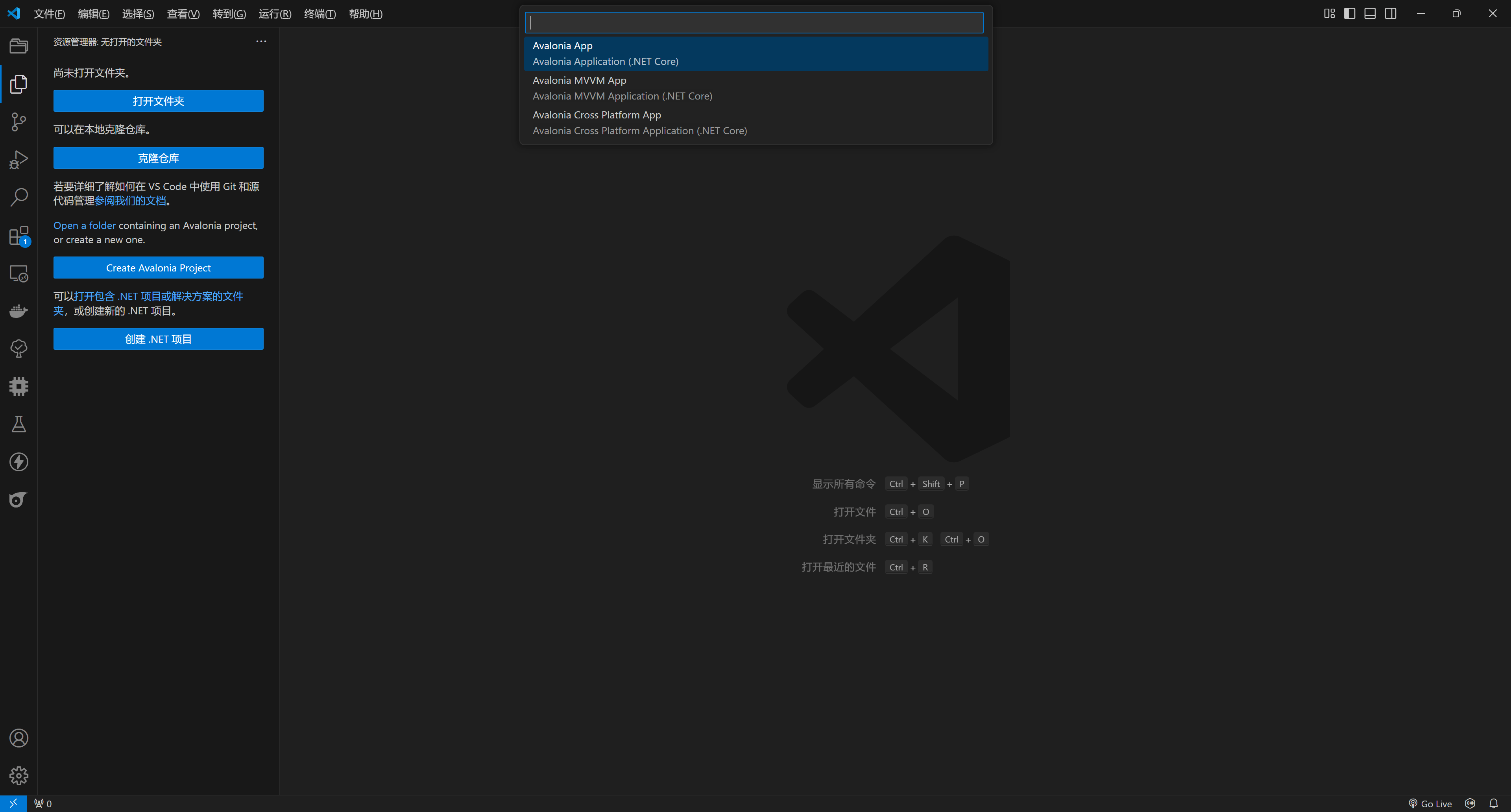Open the Search magnifier in activity bar
The image size is (1511, 812).
19,197
